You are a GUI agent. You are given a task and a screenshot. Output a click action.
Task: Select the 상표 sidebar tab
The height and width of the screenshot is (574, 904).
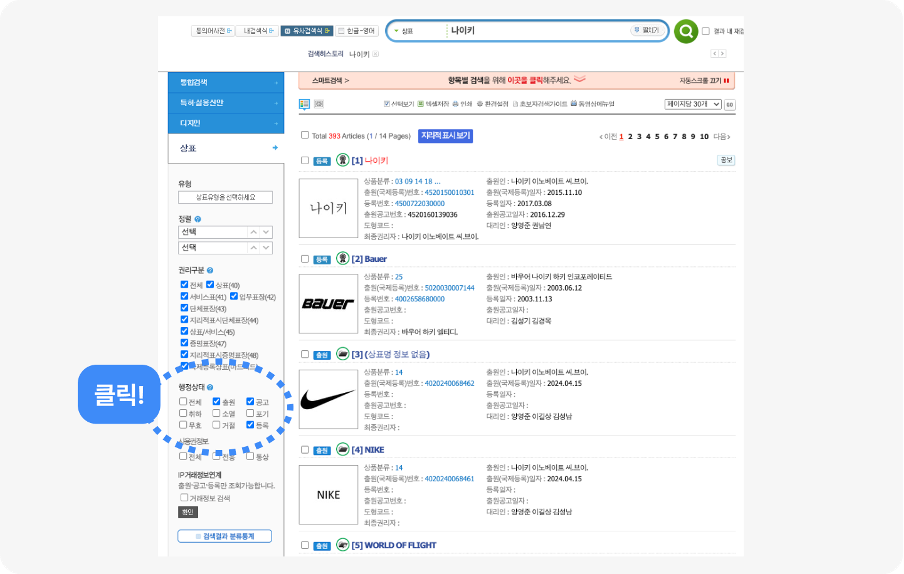click(226, 148)
